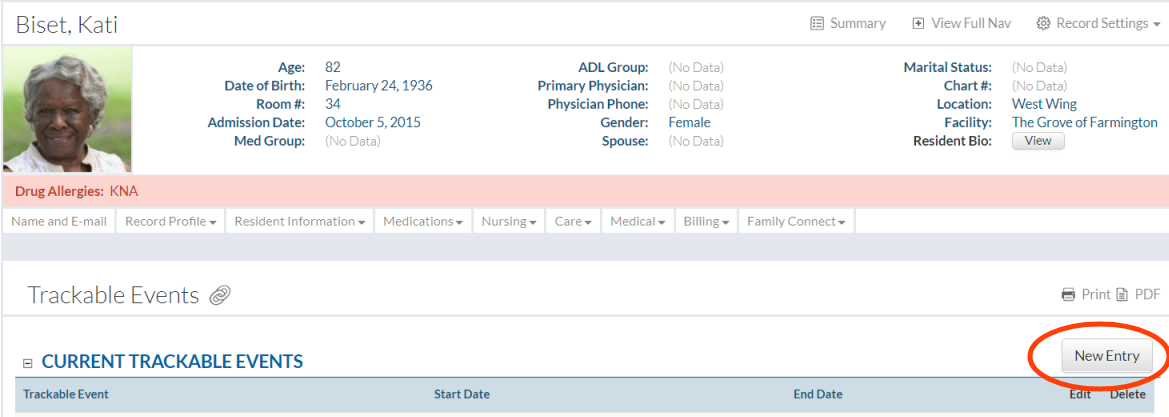Open the Record Profile dropdown menu
Screen dimensions: 1169x417
[x=171, y=222]
